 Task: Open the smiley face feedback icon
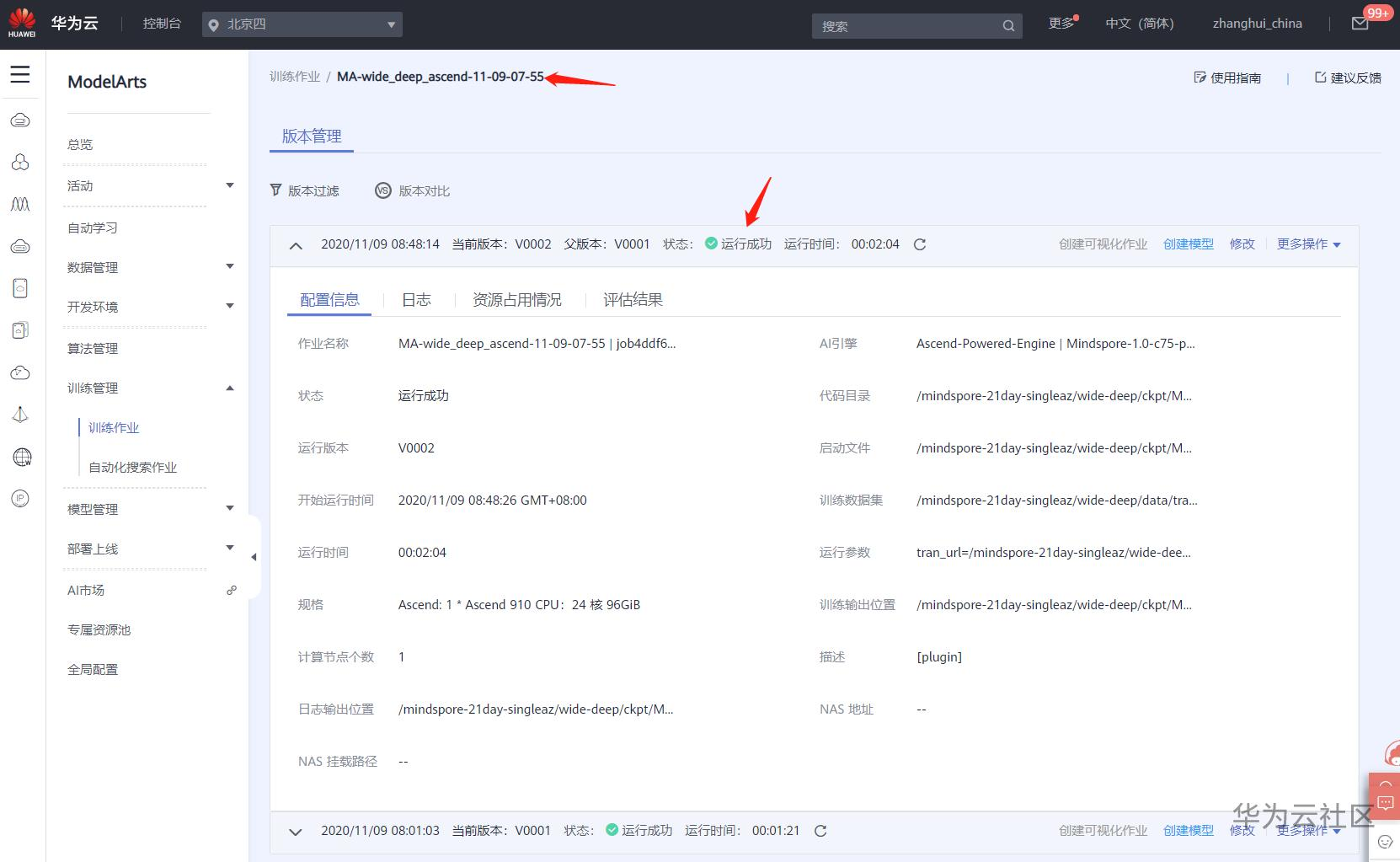pyautogui.click(x=1385, y=842)
